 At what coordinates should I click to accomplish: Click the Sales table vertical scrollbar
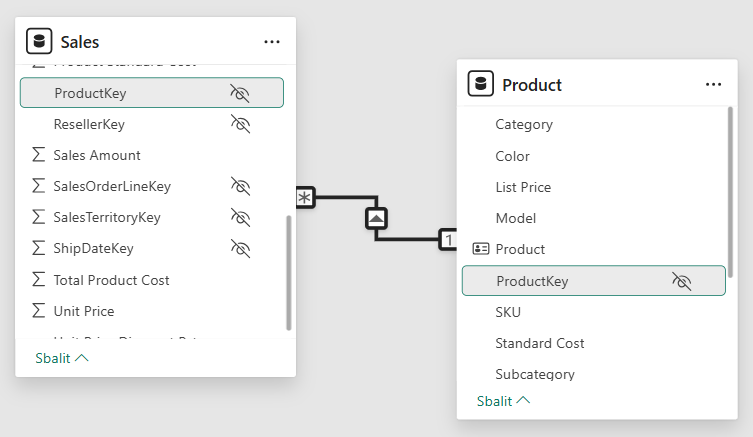click(x=289, y=272)
